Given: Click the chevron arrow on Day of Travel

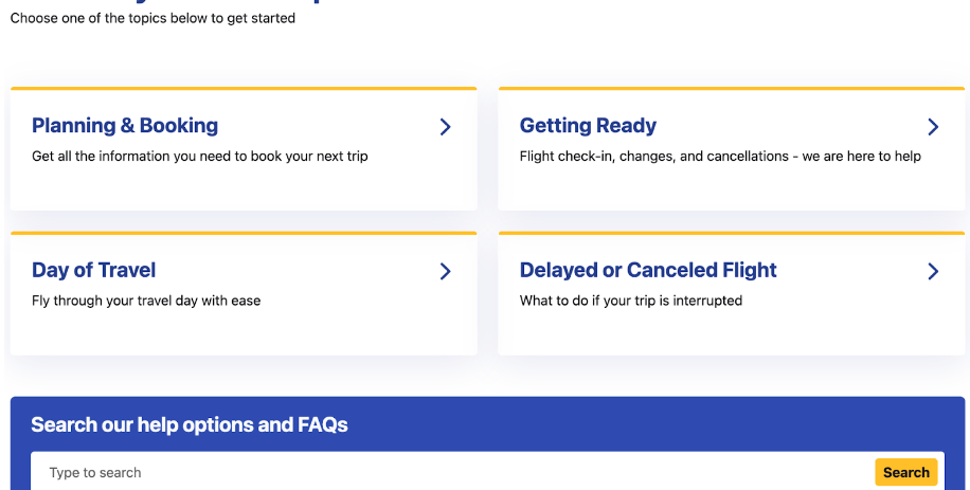Looking at the screenshot, I should pyautogui.click(x=445, y=271).
